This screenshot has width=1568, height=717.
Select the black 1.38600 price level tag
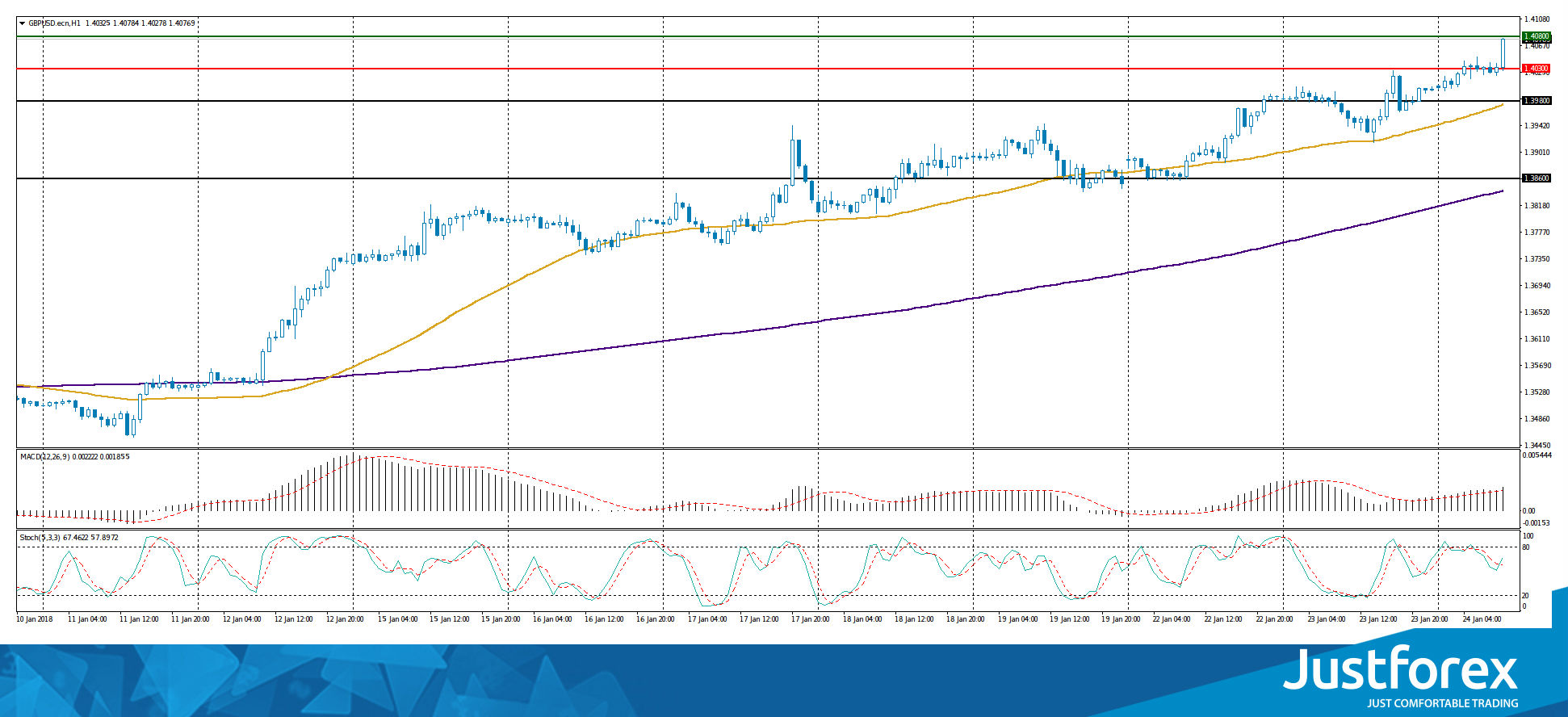(1536, 178)
